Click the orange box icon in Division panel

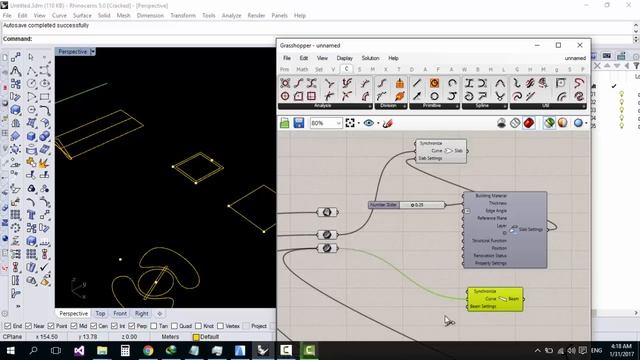point(400,83)
